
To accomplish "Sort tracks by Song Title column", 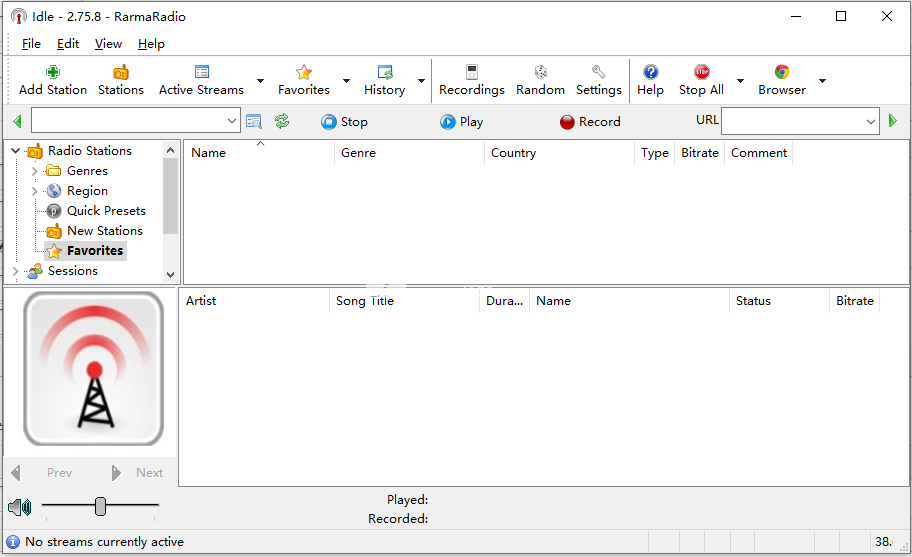I will point(404,301).
